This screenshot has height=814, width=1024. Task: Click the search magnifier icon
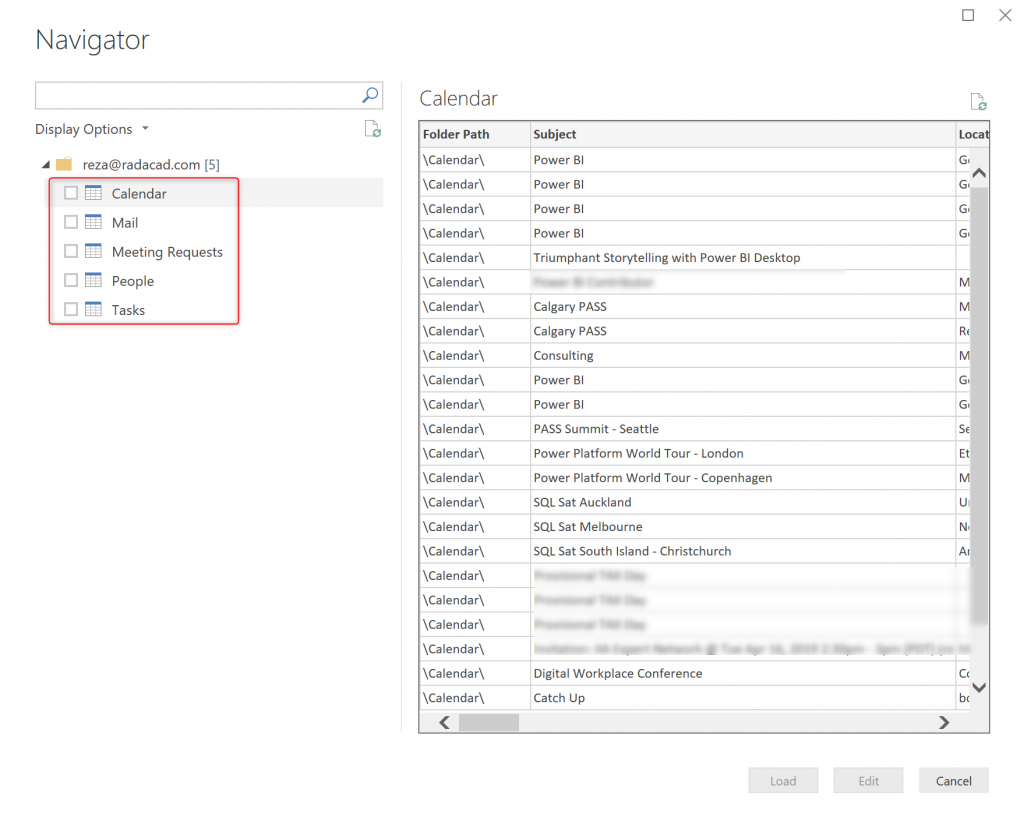pos(370,95)
